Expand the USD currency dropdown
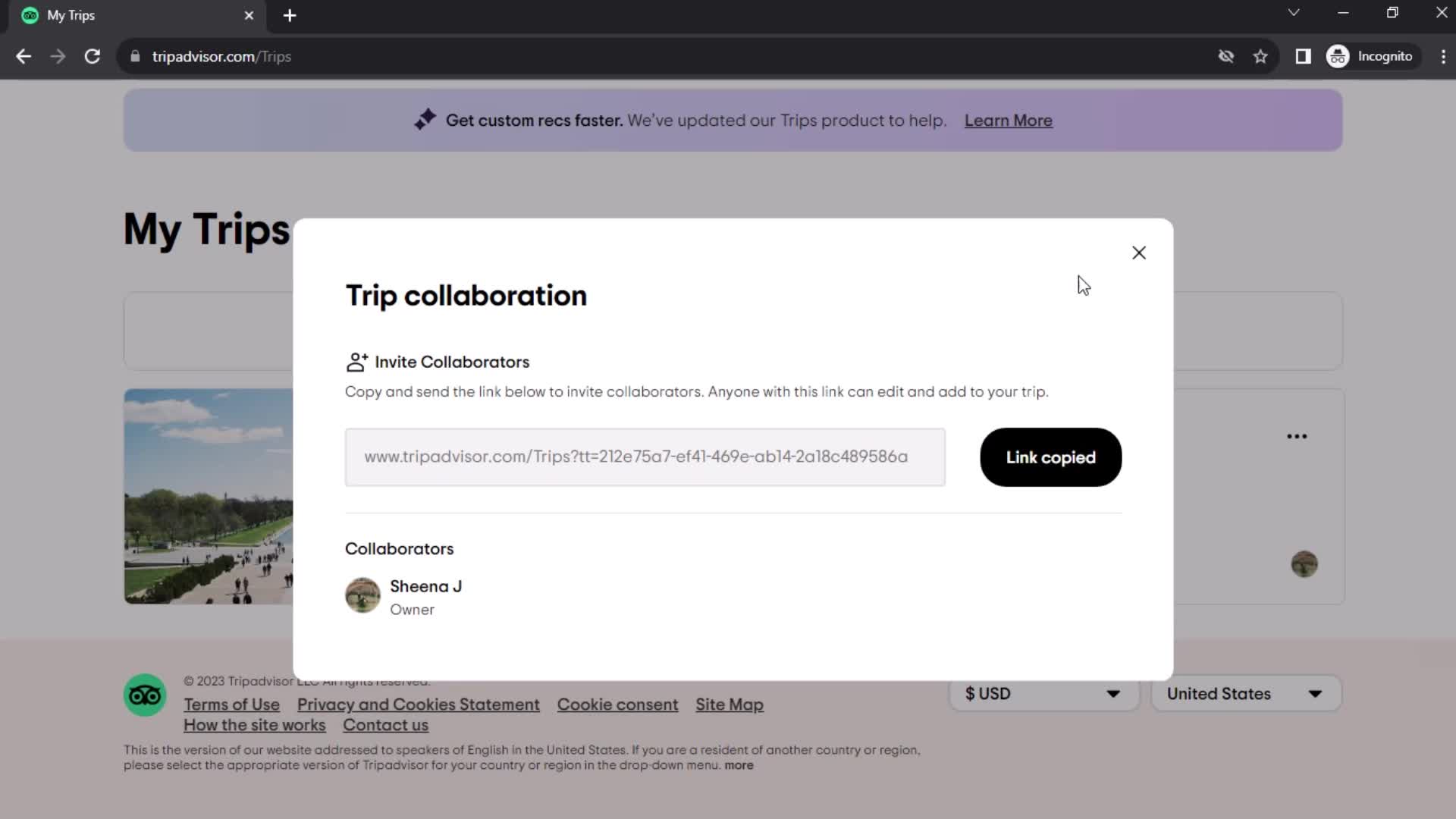 [1040, 693]
